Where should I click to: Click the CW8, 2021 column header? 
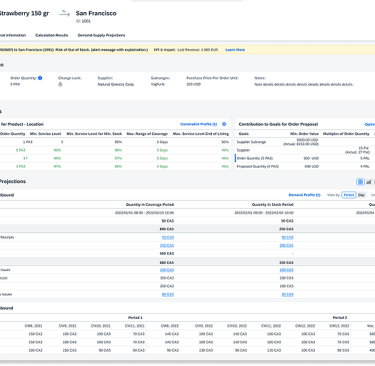[33, 326]
